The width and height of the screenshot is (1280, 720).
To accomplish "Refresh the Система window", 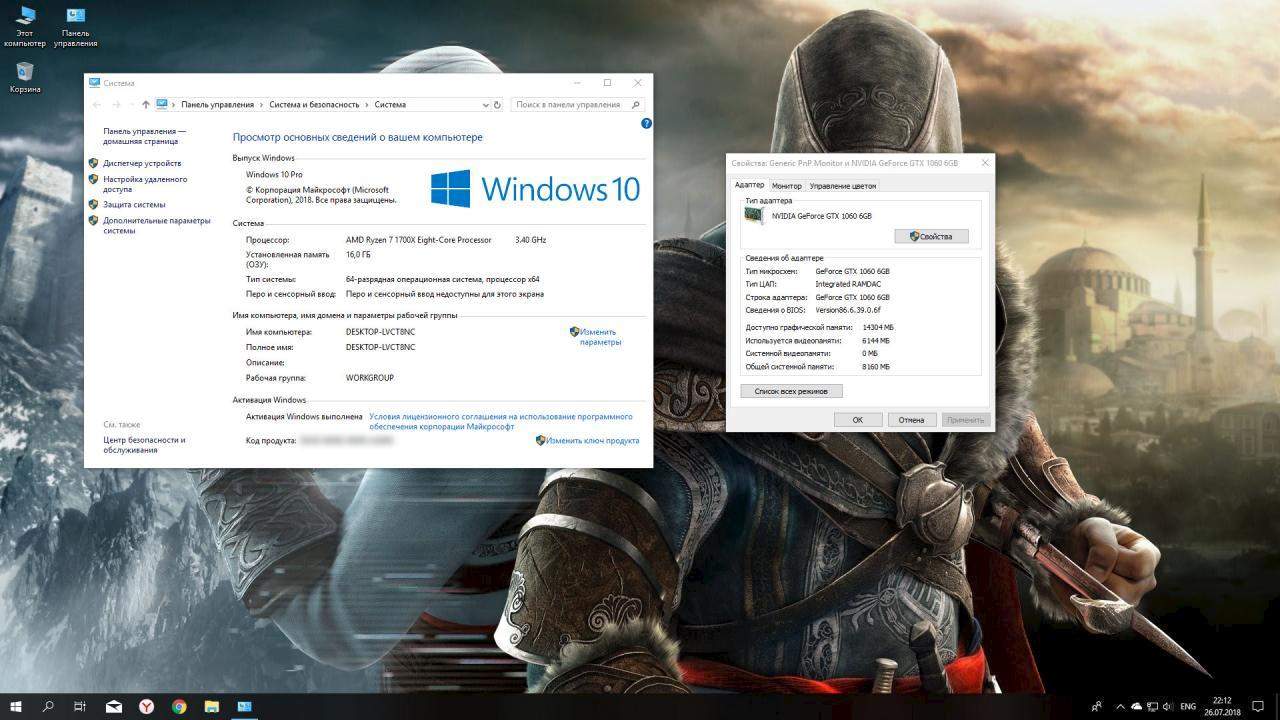I will tap(498, 104).
